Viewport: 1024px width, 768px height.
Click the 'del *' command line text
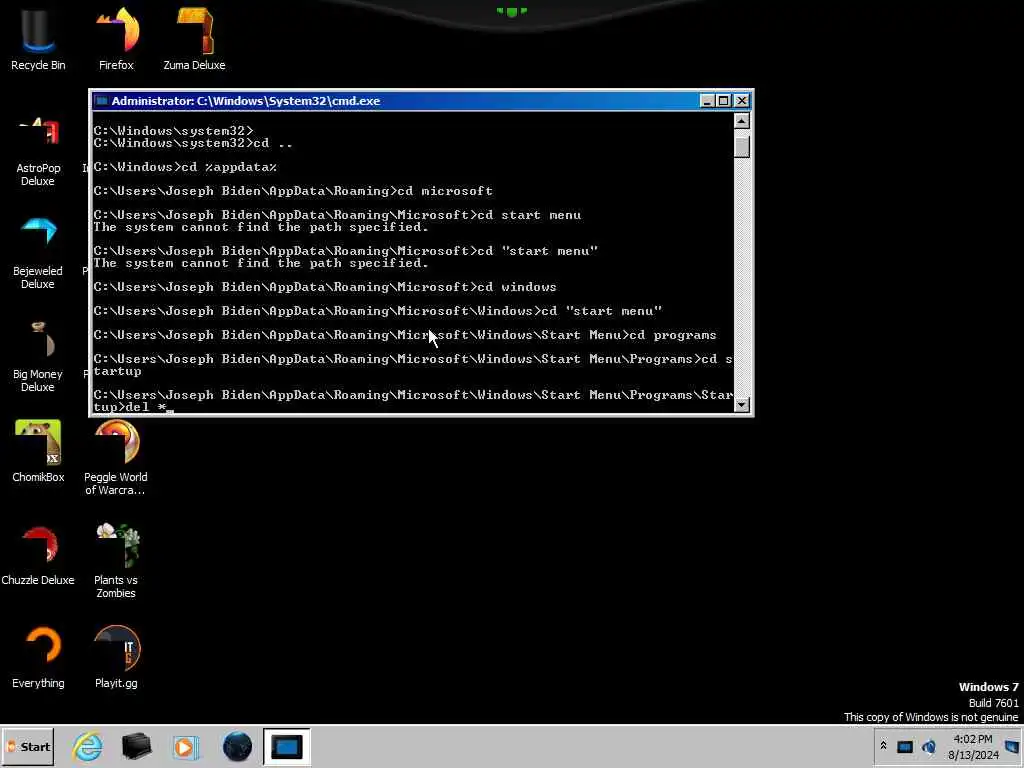(146, 407)
